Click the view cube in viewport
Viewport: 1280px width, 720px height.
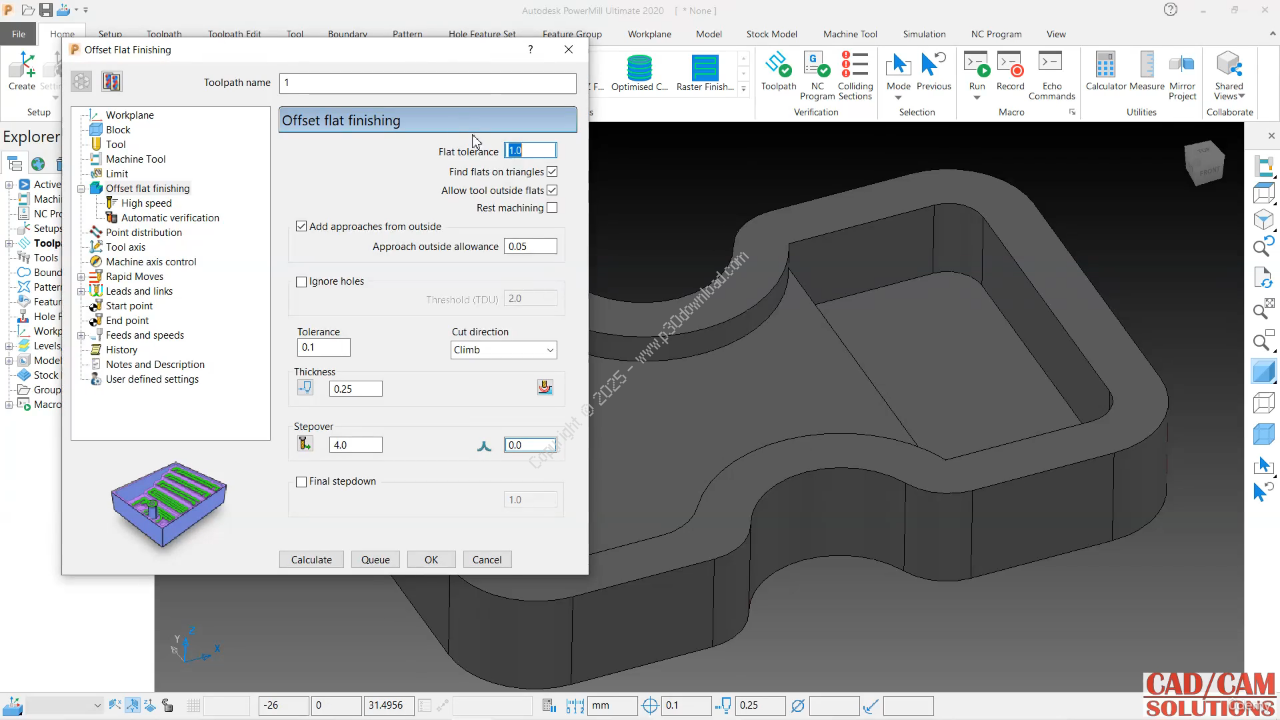tap(1204, 164)
